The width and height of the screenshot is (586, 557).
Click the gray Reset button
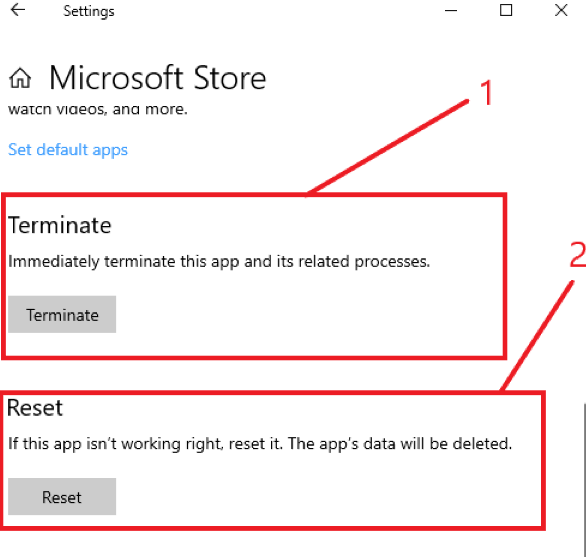tap(62, 496)
